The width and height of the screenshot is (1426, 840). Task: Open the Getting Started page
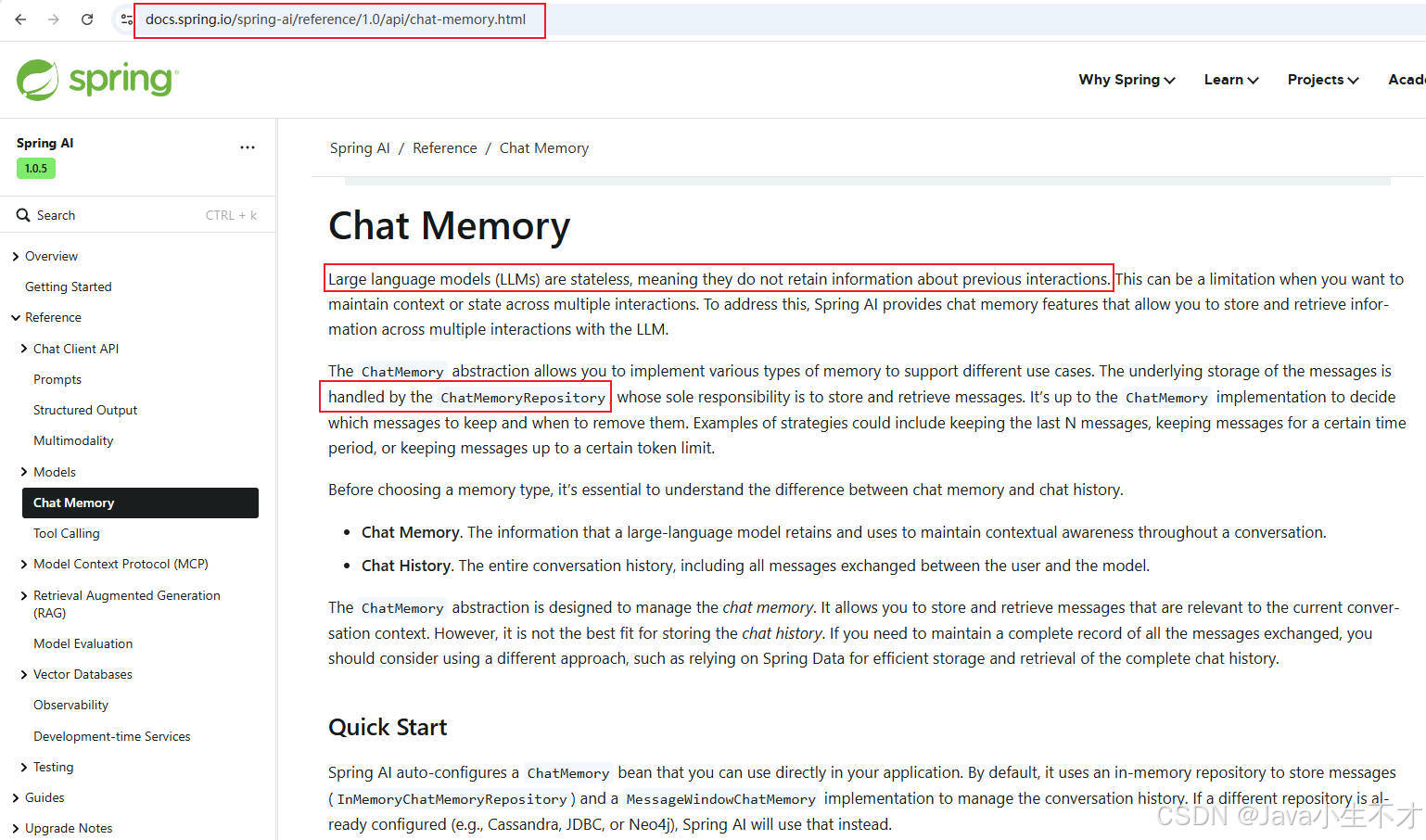click(68, 286)
